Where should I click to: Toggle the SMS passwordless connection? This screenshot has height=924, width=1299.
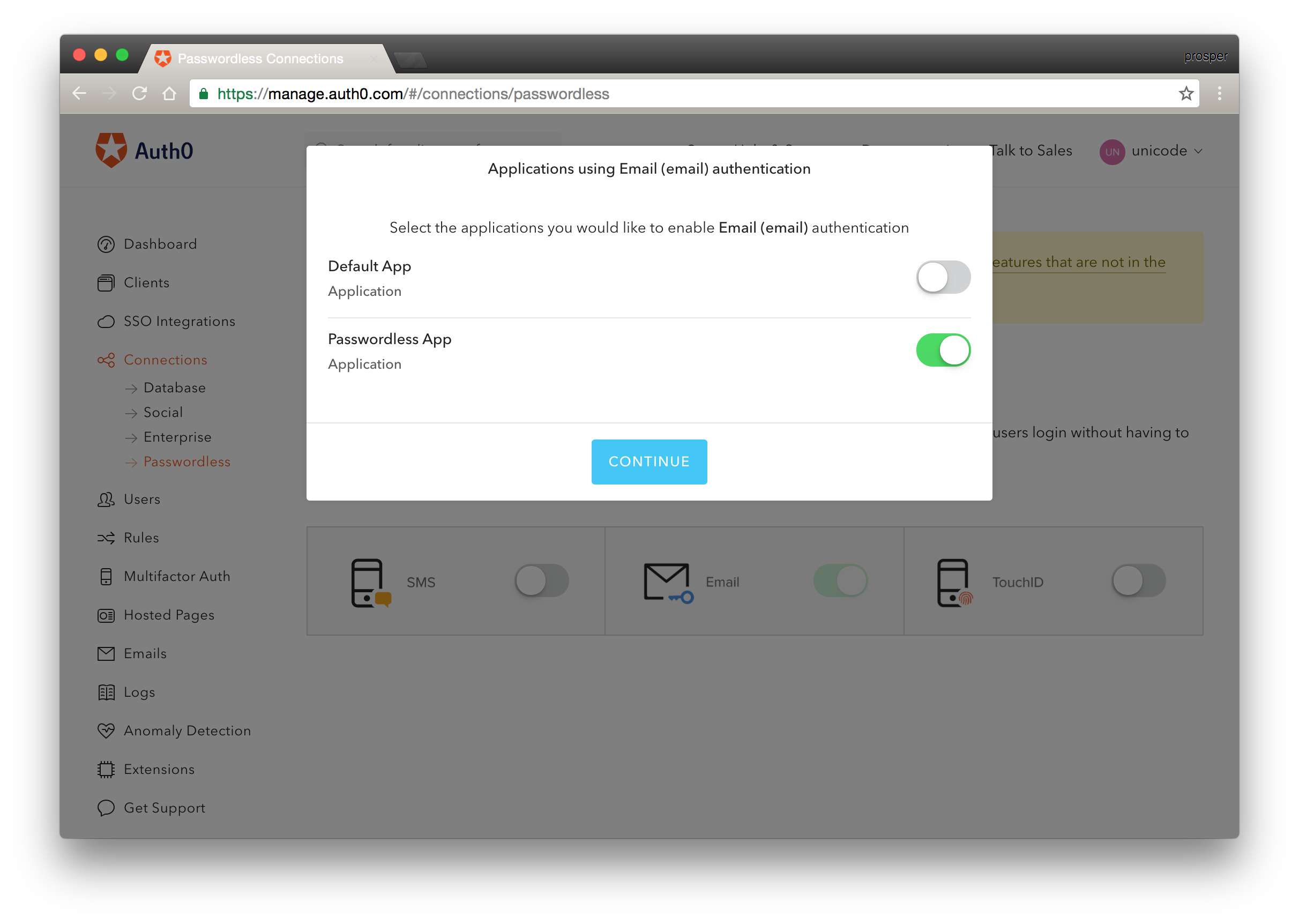(x=541, y=581)
